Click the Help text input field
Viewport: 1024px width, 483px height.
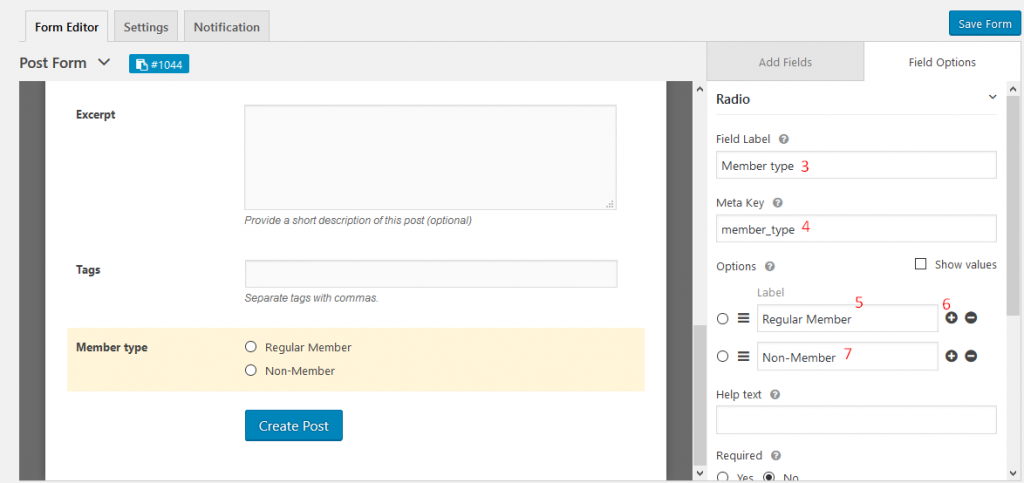coord(856,420)
